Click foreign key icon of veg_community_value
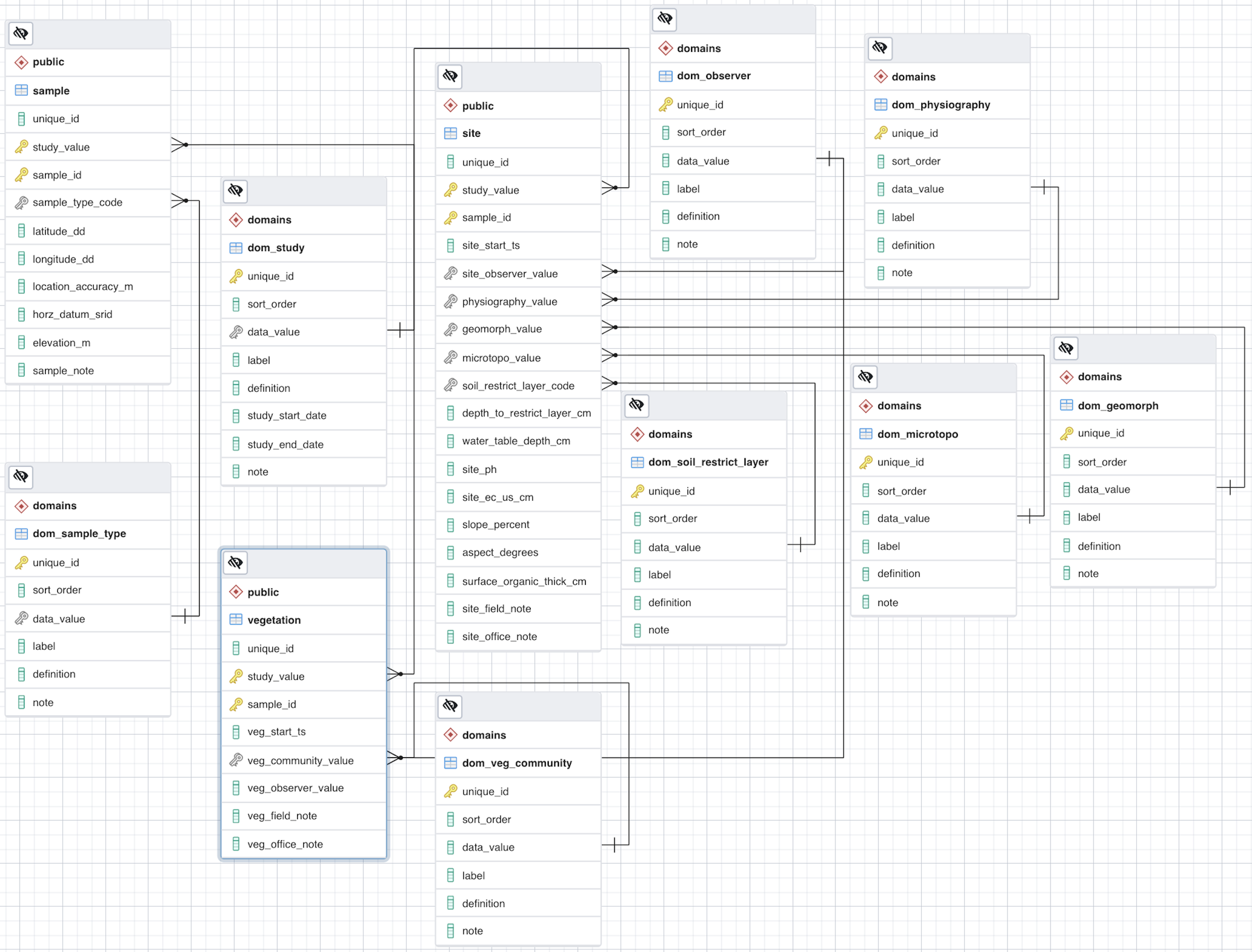 pos(236,761)
